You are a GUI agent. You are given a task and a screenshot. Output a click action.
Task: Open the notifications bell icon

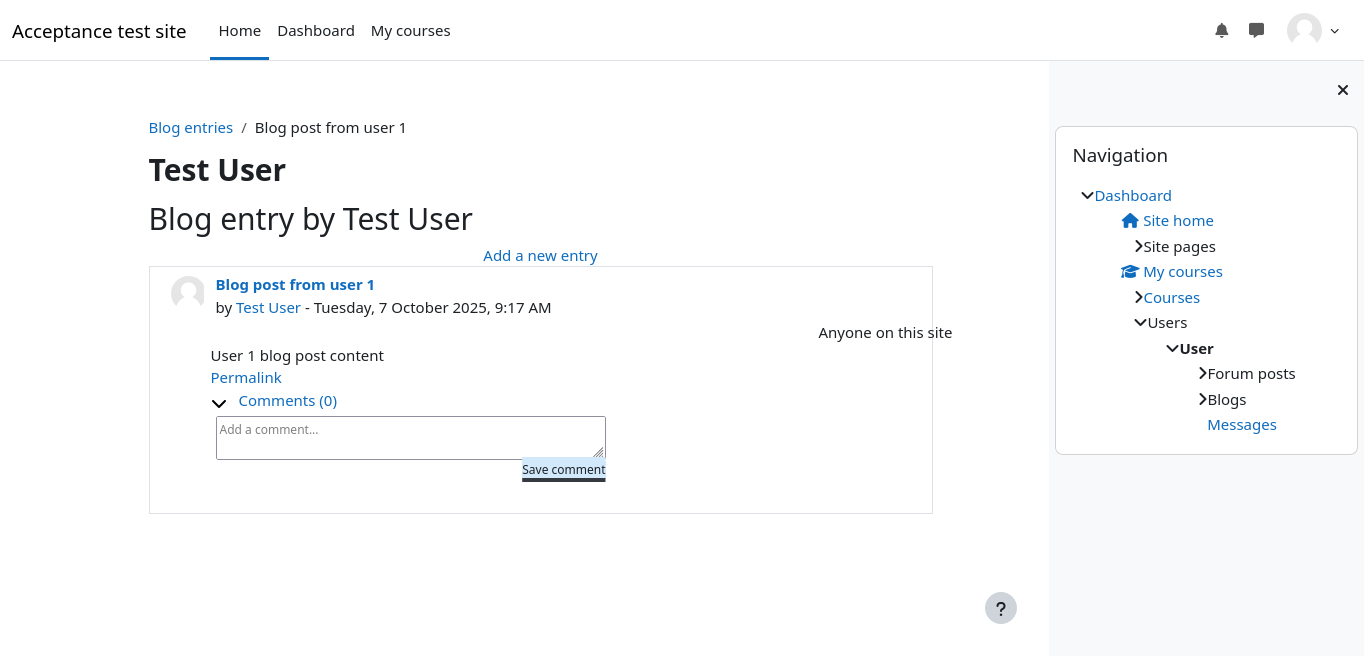1221,30
